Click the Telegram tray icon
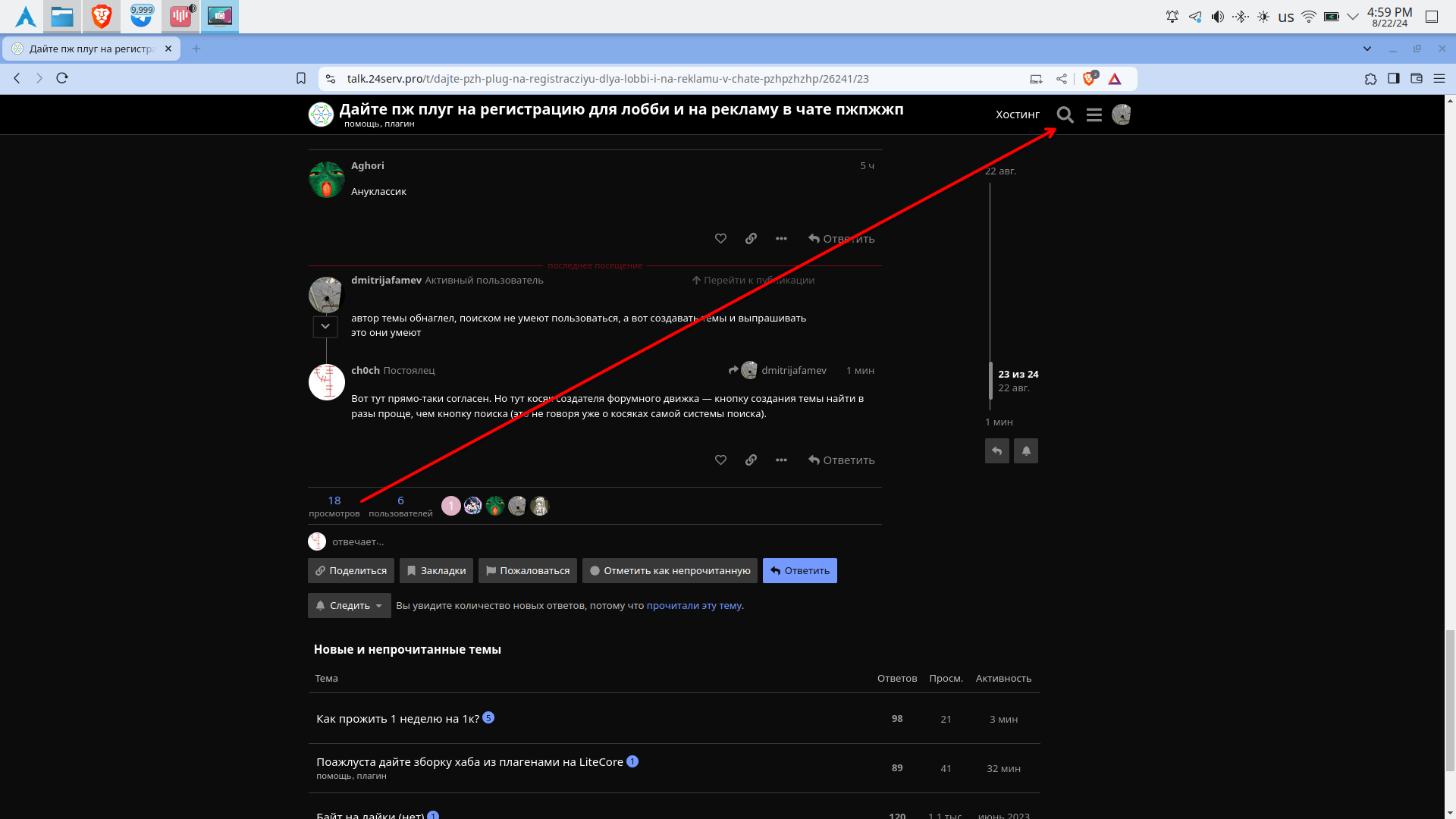Image resolution: width=1456 pixels, height=819 pixels. (1195, 17)
